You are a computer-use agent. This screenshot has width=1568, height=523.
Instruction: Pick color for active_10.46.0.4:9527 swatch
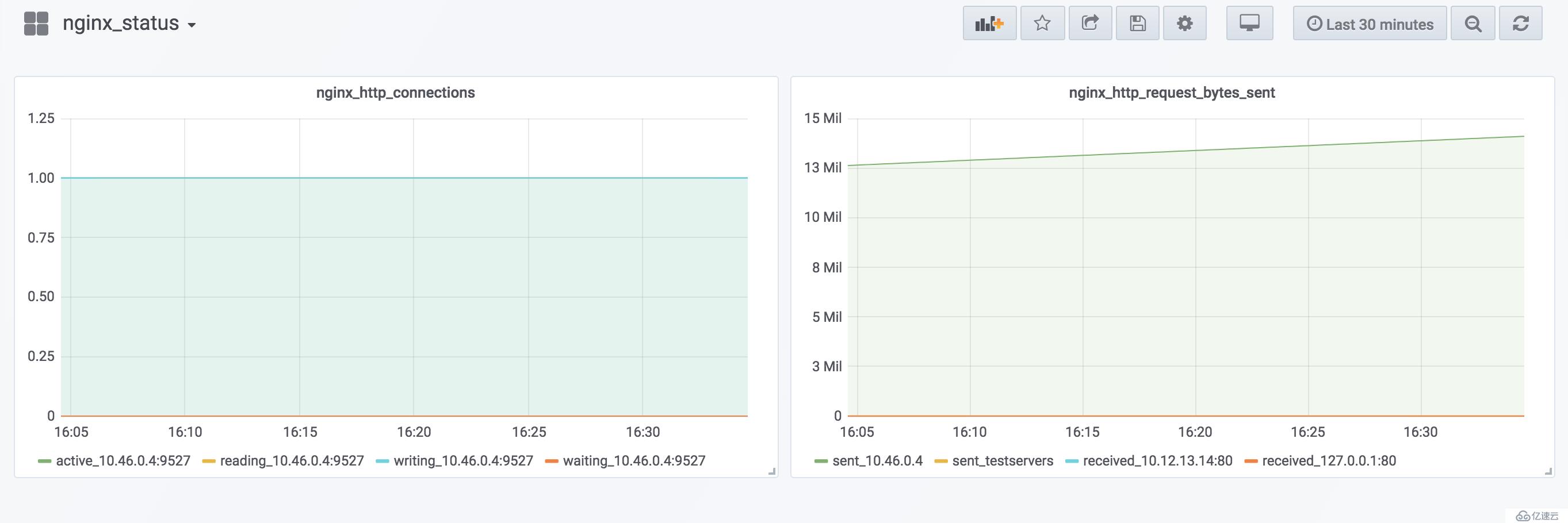coord(44,462)
